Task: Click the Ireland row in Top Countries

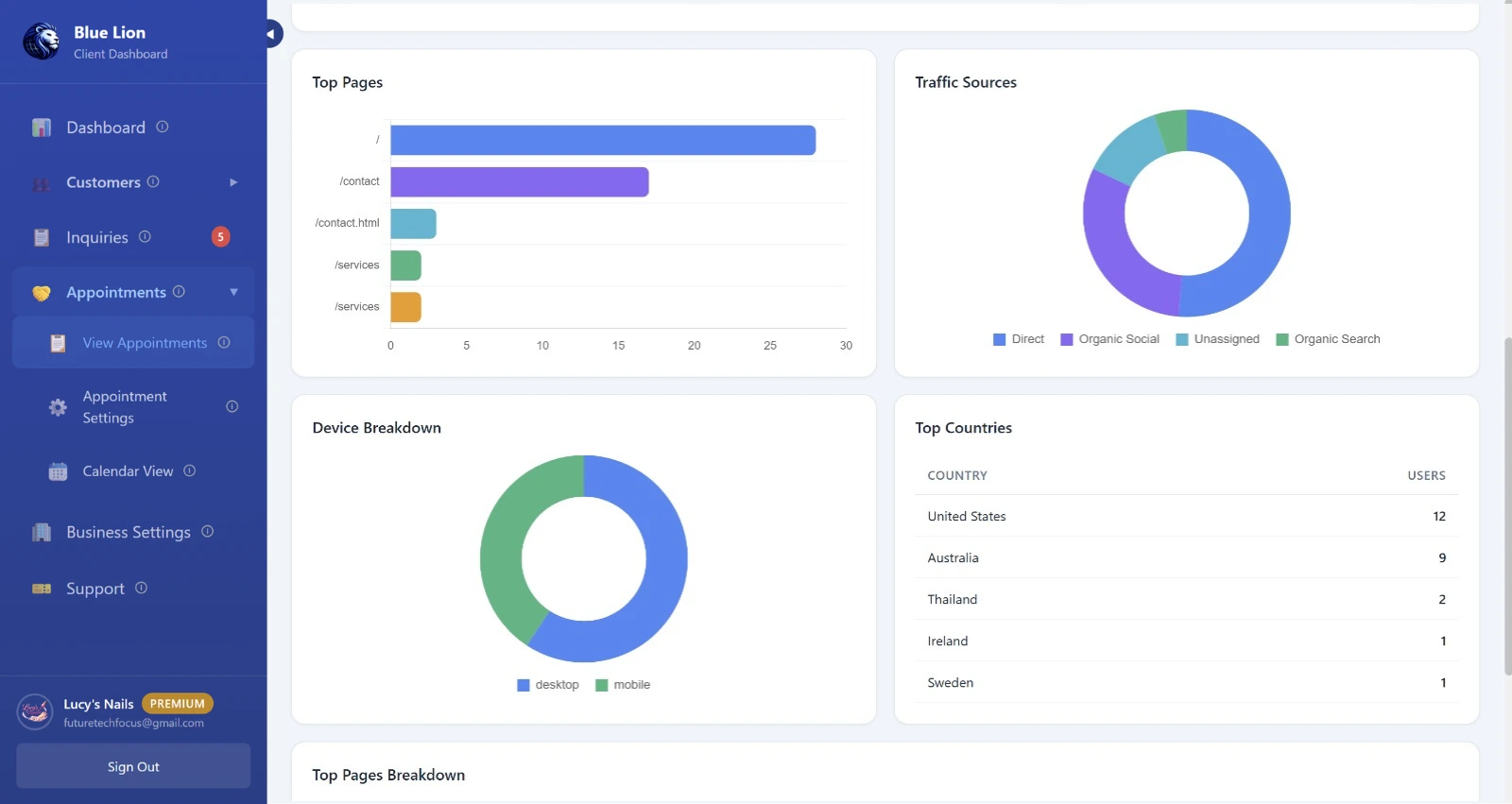Action: 1186,641
